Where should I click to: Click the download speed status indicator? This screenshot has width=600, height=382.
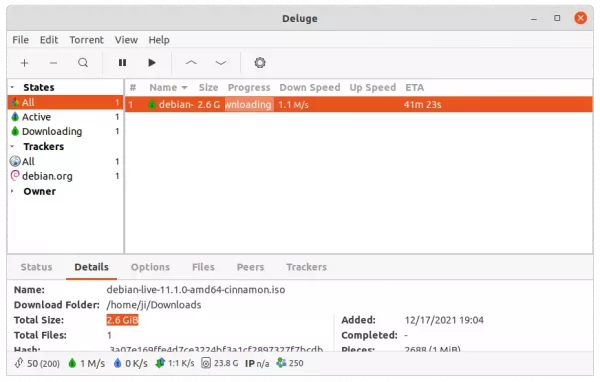point(86,363)
